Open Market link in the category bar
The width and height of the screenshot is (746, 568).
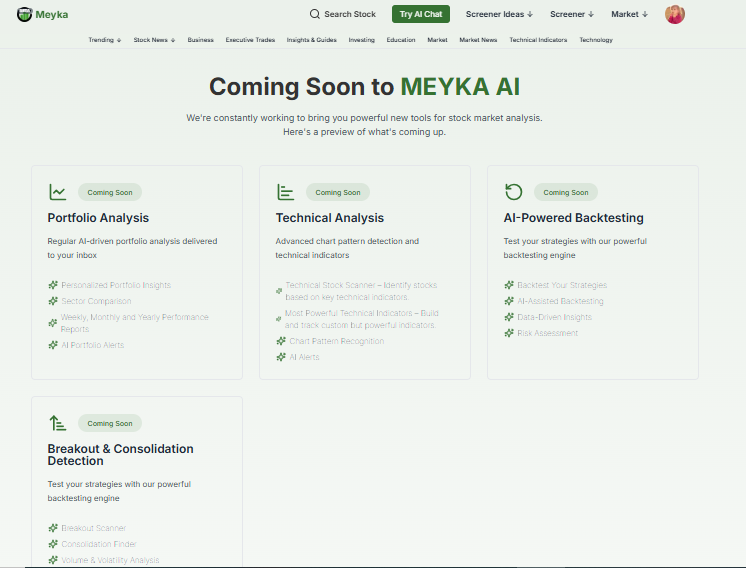[437, 40]
